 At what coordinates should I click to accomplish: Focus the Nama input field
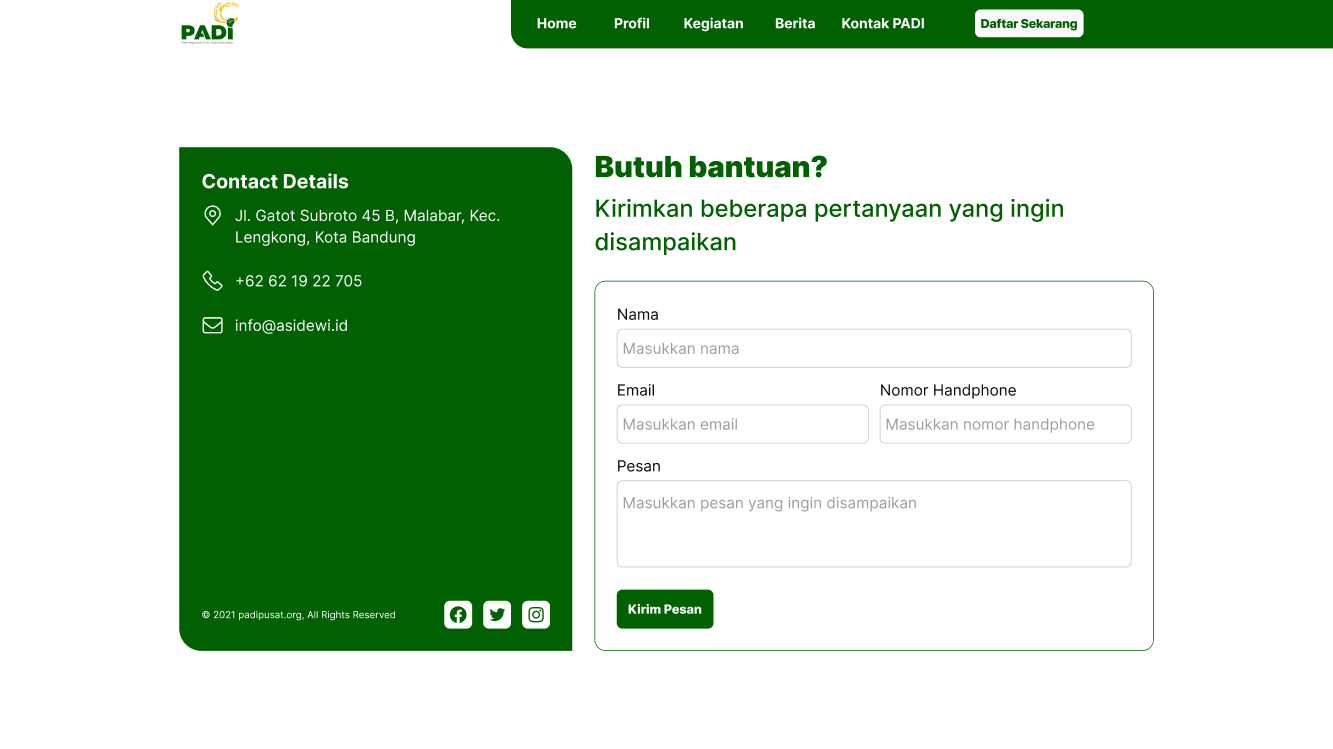(x=874, y=349)
